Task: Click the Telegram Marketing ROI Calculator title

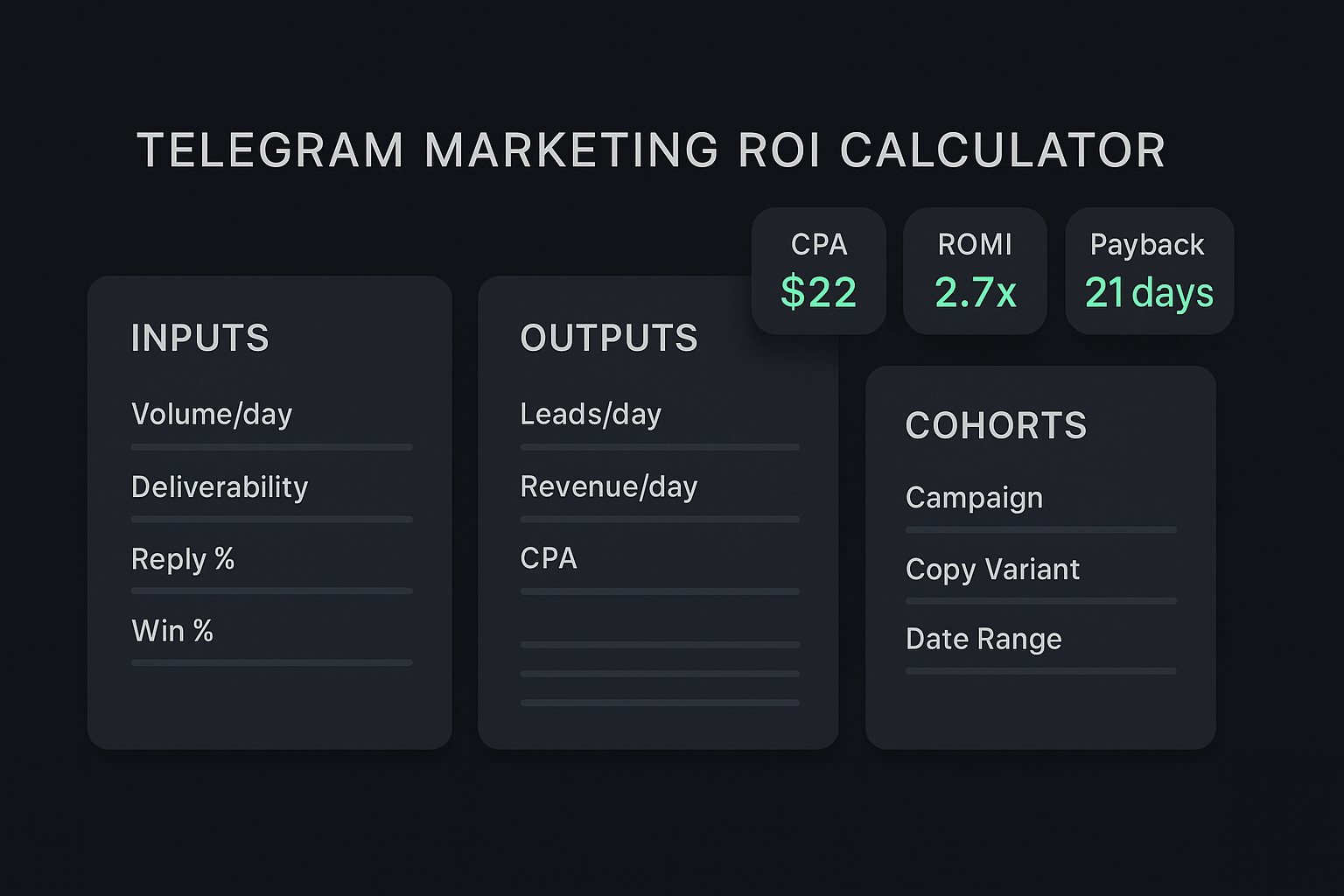Action: click(x=651, y=150)
